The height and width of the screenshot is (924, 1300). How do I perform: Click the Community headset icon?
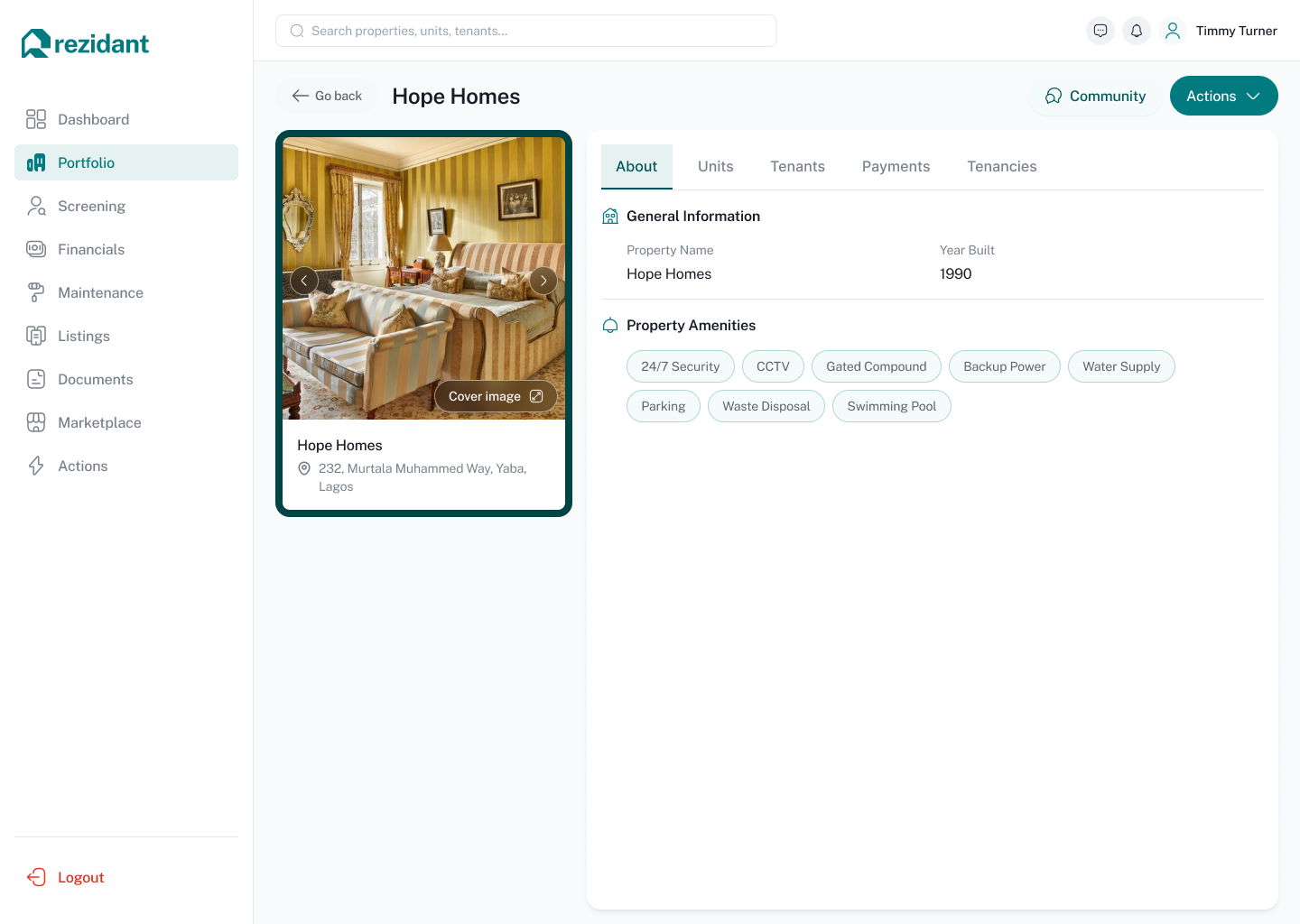pos(1054,96)
